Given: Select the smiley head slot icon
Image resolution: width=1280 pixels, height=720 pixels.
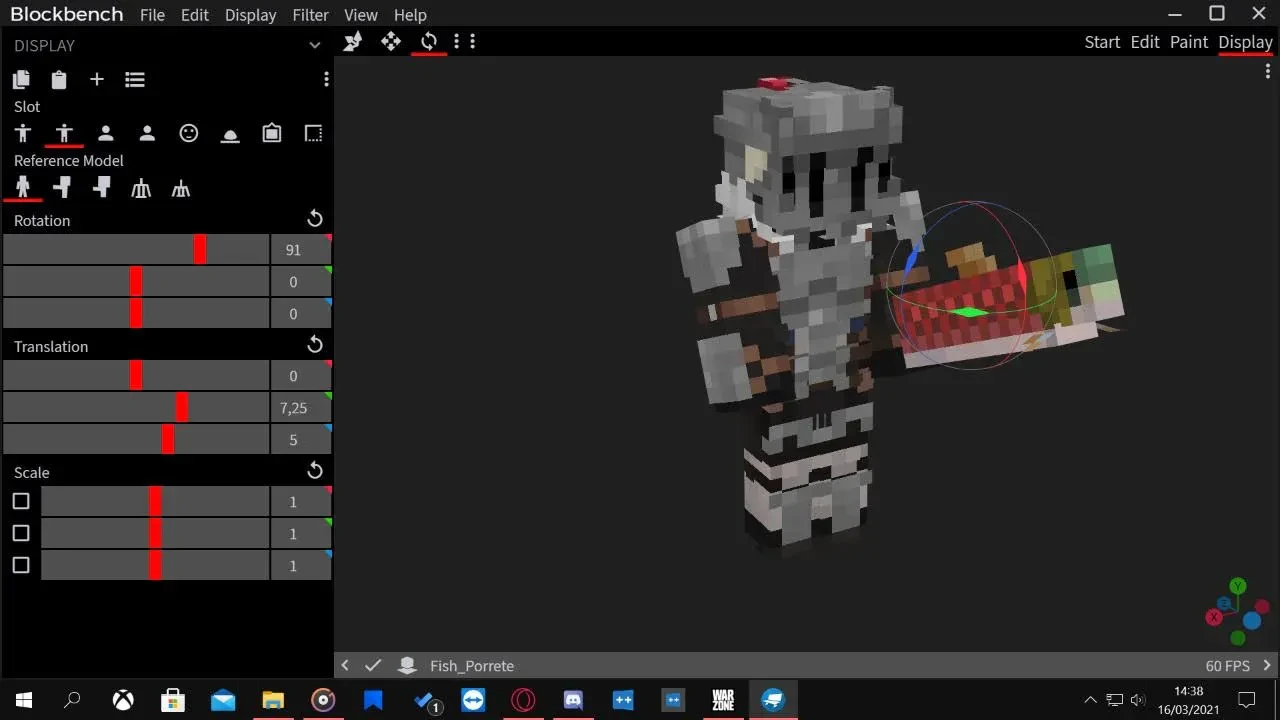Looking at the screenshot, I should [x=189, y=133].
